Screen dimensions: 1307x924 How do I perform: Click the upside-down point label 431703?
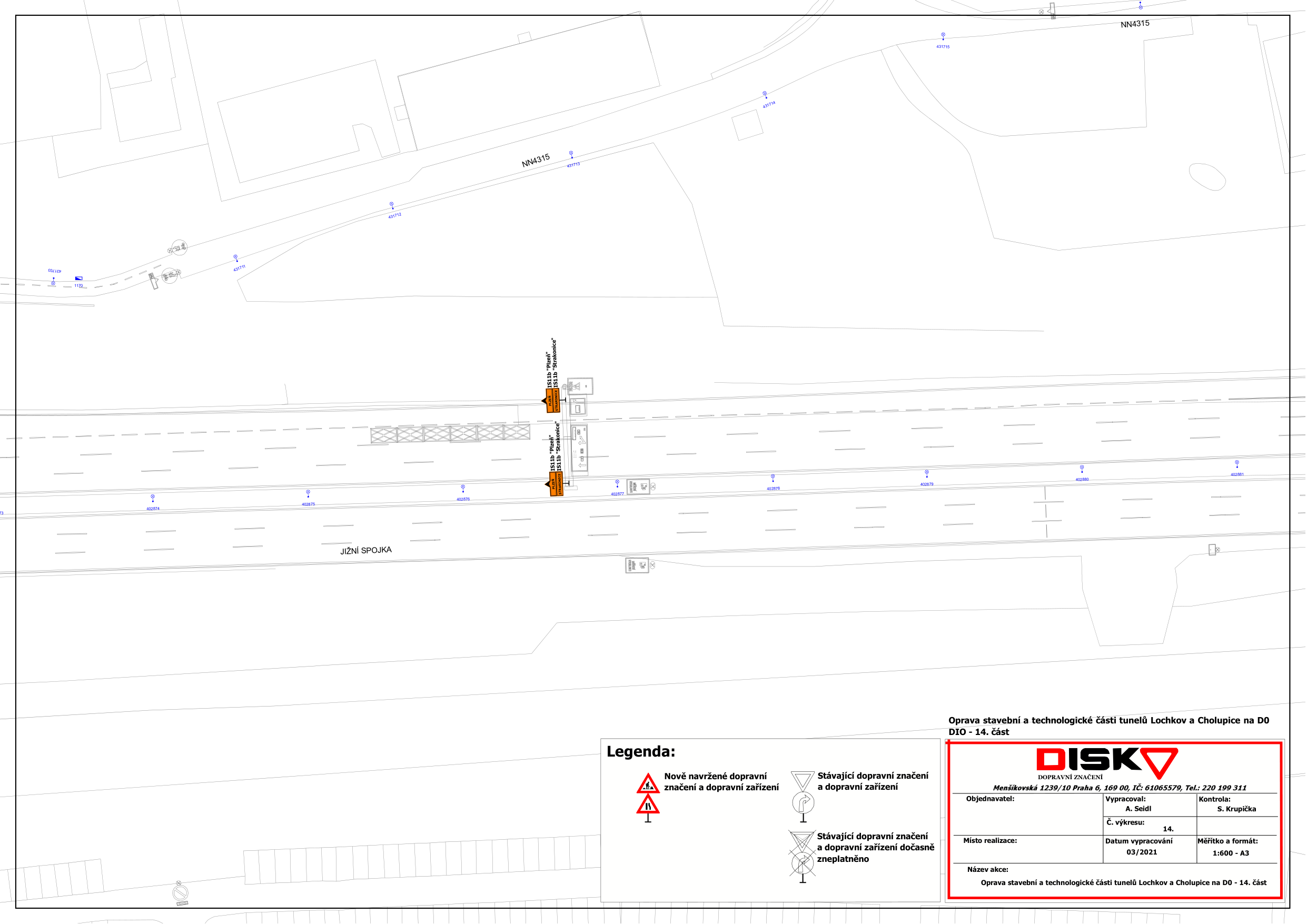pyautogui.click(x=55, y=271)
